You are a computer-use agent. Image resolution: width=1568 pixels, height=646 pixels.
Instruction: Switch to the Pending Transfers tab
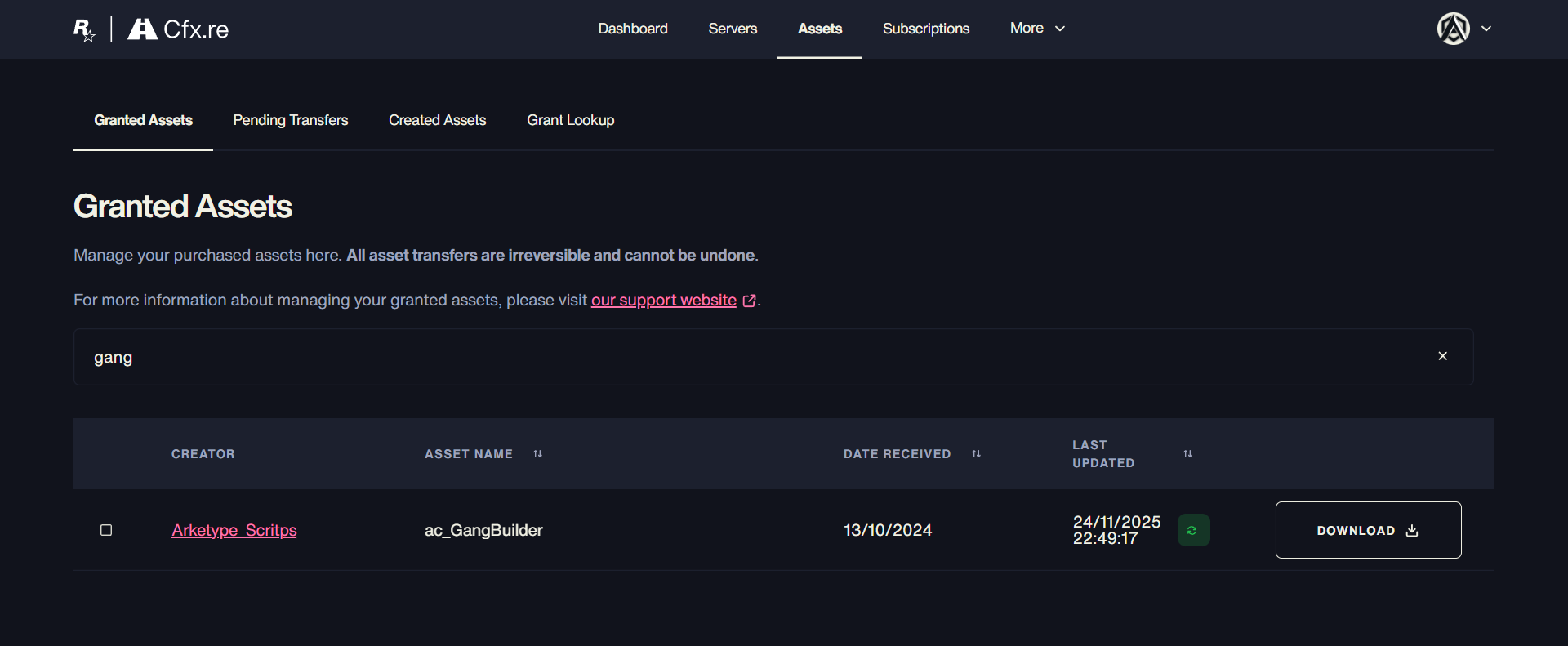pyautogui.click(x=291, y=120)
